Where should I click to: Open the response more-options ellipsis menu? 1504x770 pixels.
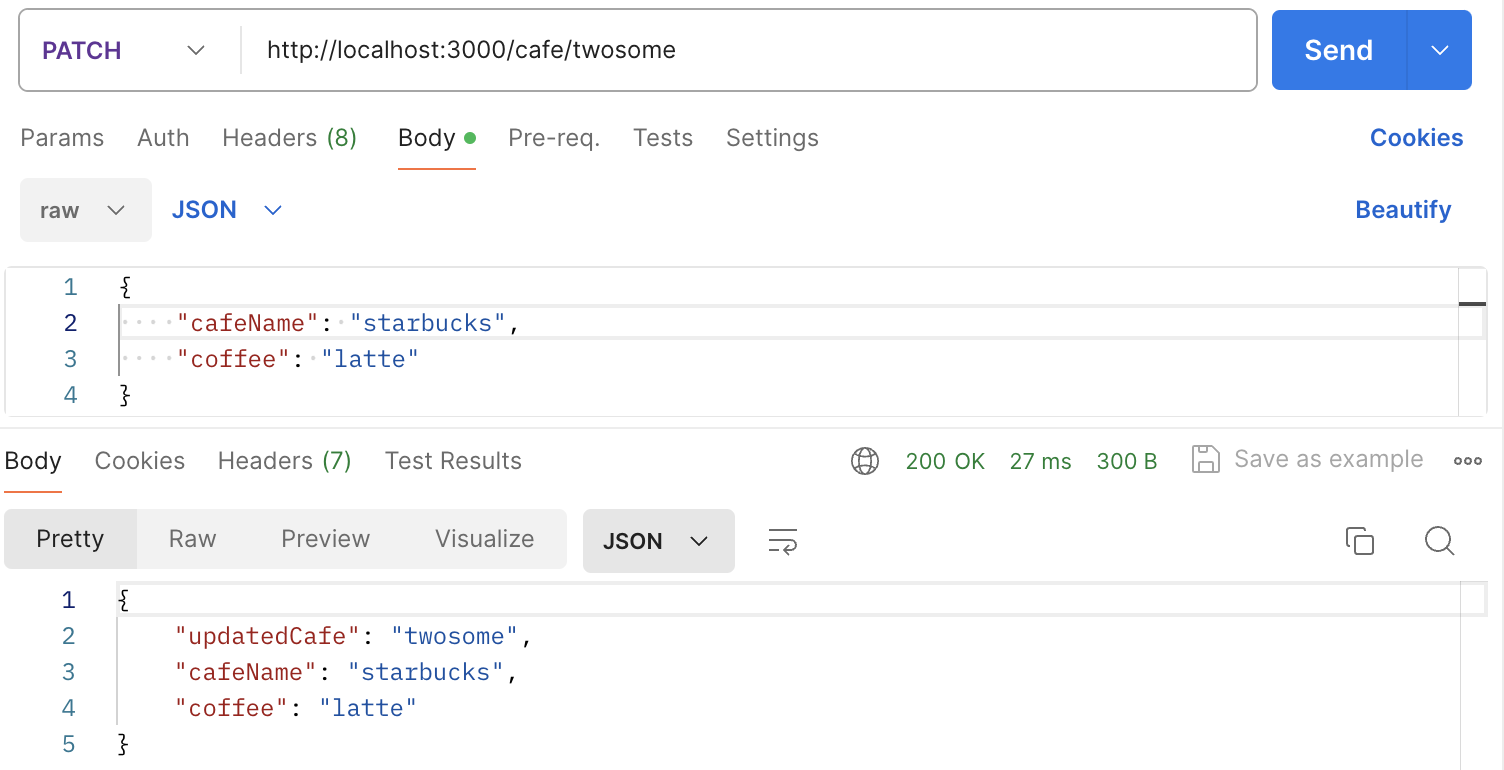[x=1467, y=461]
